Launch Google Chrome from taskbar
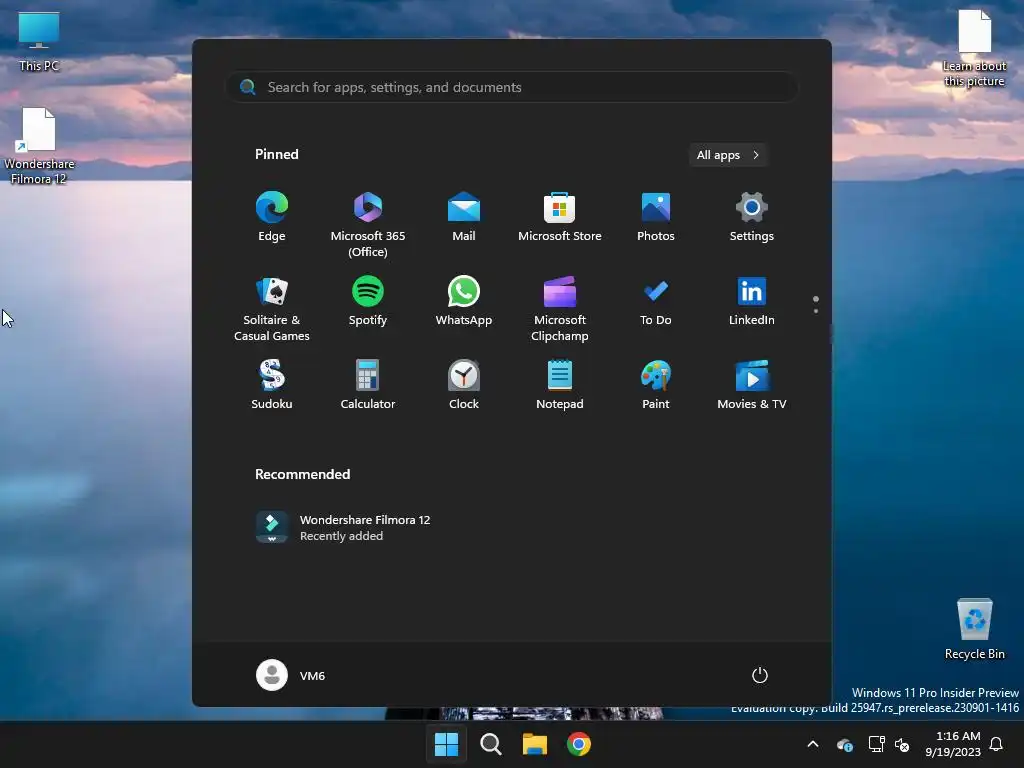This screenshot has height=768, width=1024. pyautogui.click(x=579, y=744)
